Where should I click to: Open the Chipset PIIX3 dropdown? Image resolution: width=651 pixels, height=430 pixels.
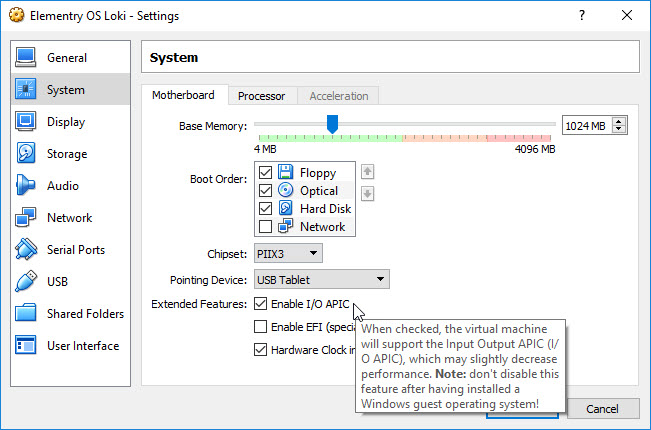pos(288,253)
